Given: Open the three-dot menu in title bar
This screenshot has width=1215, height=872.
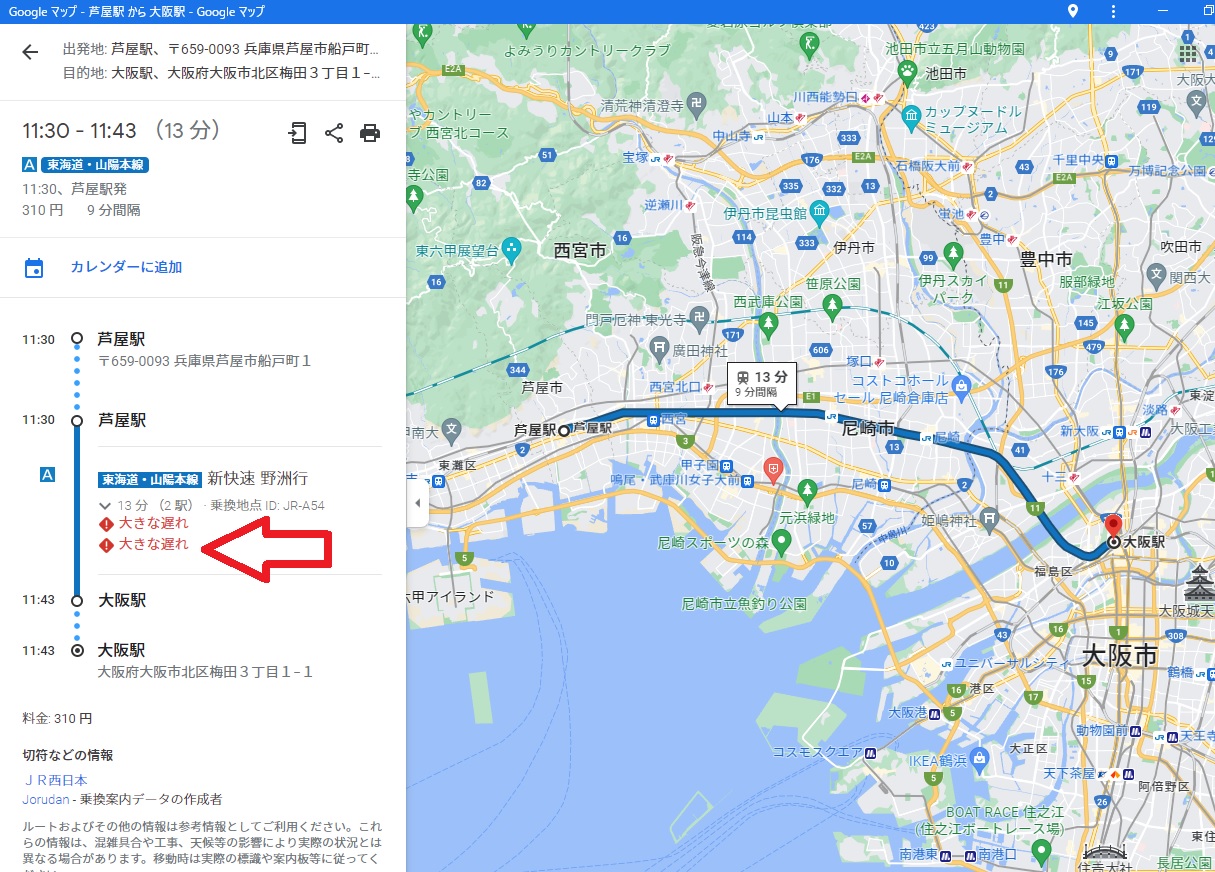Looking at the screenshot, I should (x=1114, y=11).
